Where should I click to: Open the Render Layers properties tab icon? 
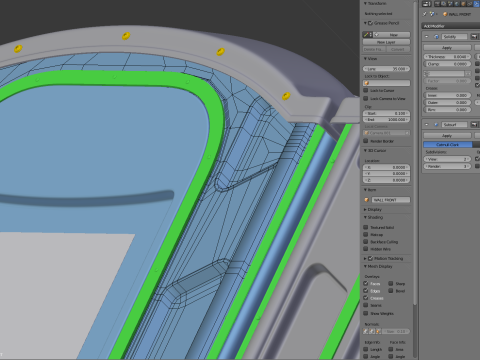pyautogui.click(x=445, y=4)
